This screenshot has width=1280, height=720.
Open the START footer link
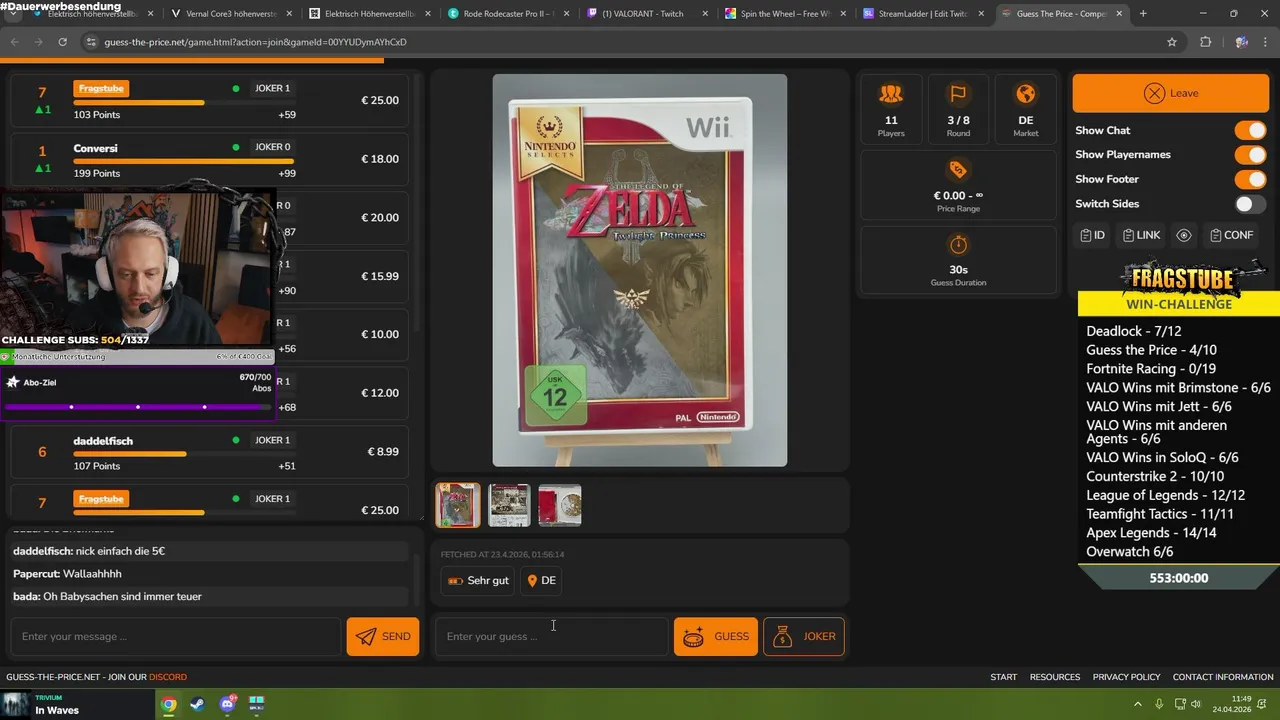point(1003,677)
